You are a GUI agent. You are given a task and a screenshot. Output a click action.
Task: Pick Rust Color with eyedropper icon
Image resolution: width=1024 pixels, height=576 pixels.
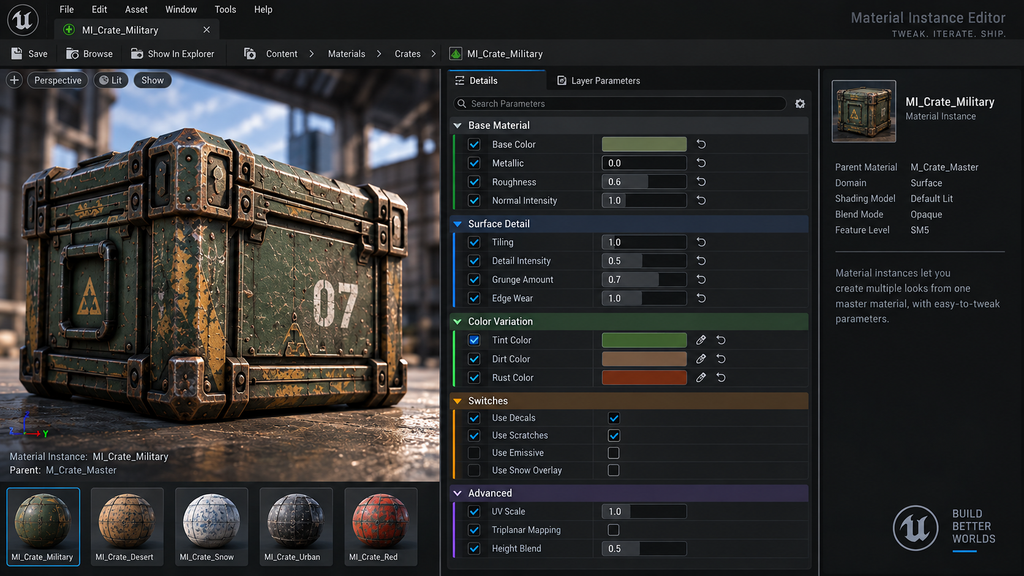(x=701, y=377)
